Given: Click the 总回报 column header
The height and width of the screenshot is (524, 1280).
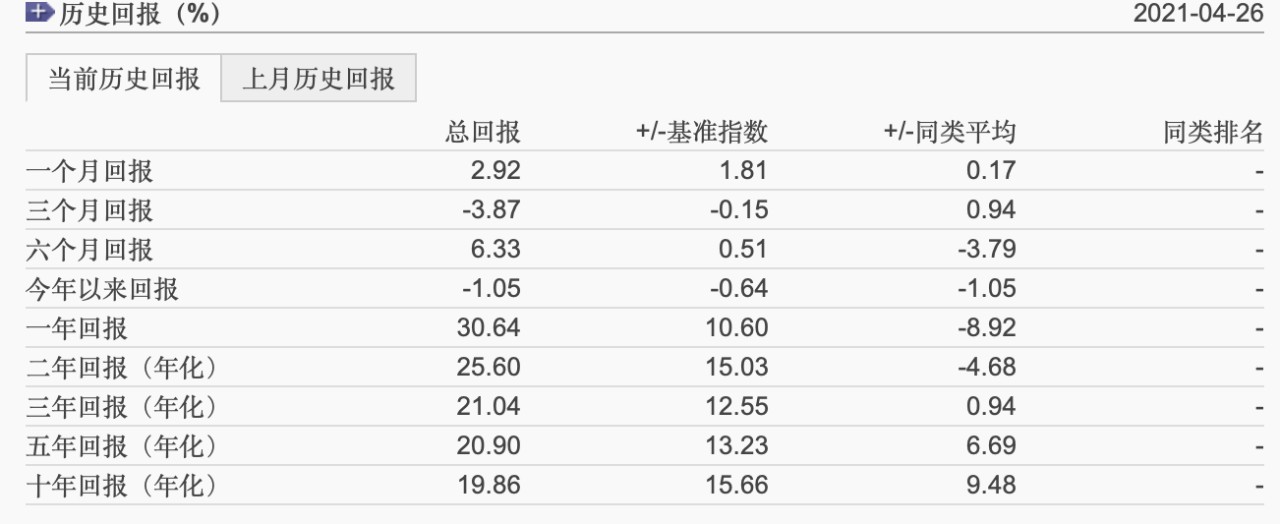Looking at the screenshot, I should point(483,133).
